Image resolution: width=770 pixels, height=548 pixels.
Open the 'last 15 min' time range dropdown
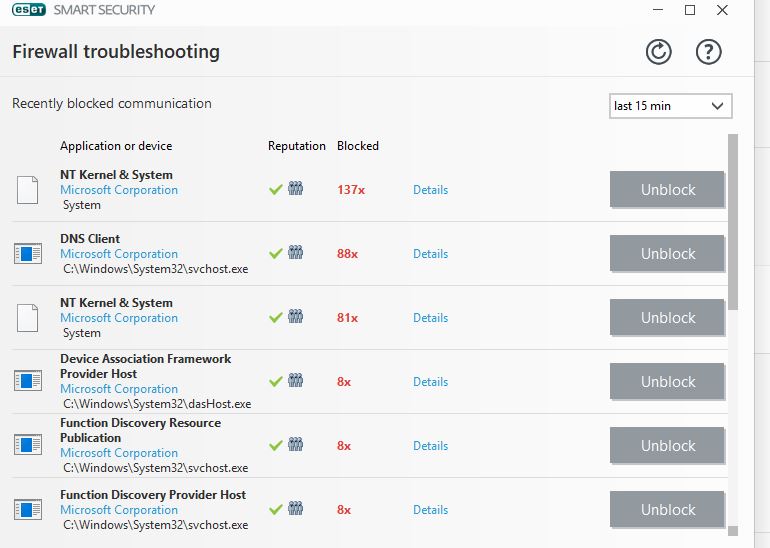(670, 106)
